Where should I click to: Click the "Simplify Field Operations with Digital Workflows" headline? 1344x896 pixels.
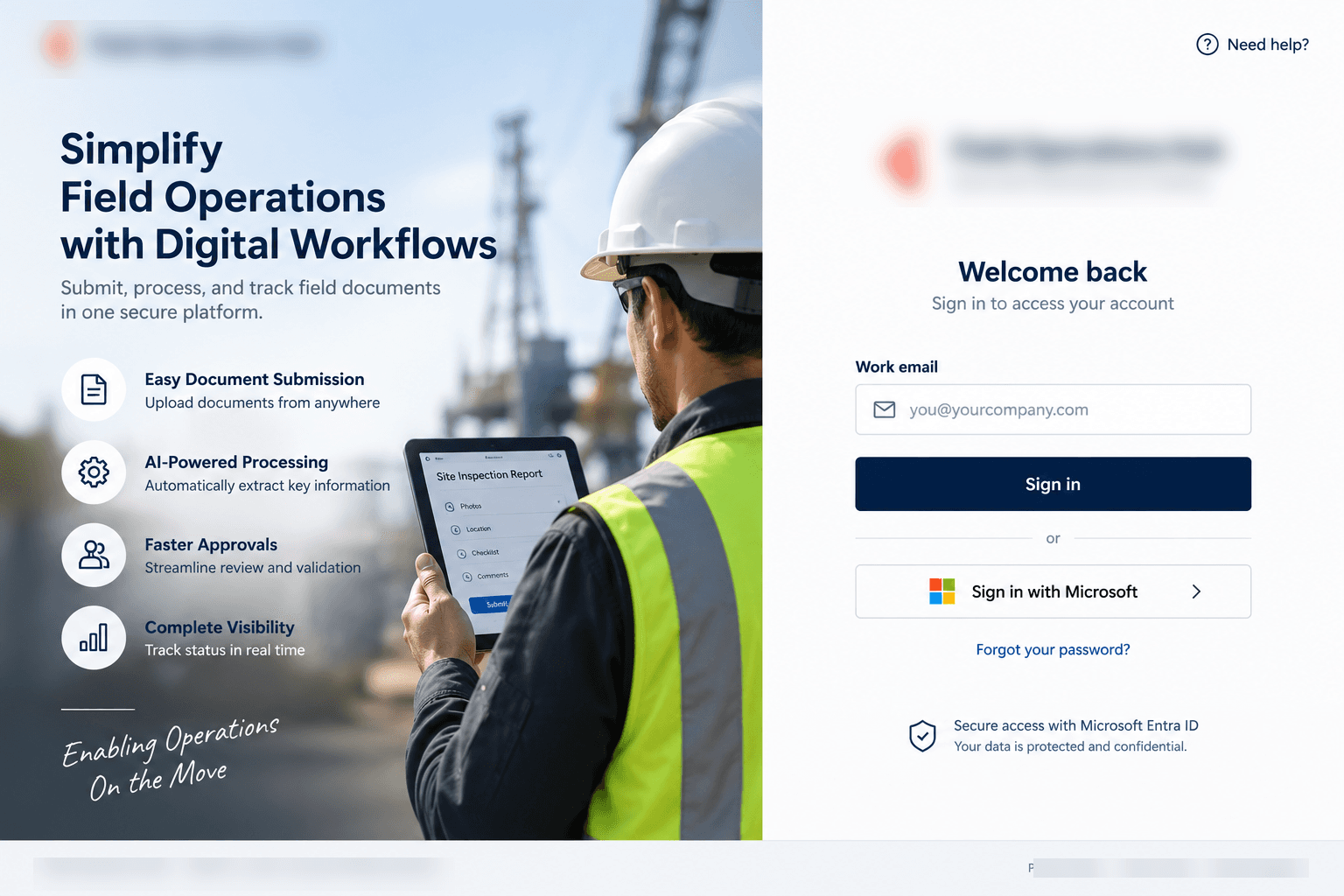pyautogui.click(x=278, y=196)
